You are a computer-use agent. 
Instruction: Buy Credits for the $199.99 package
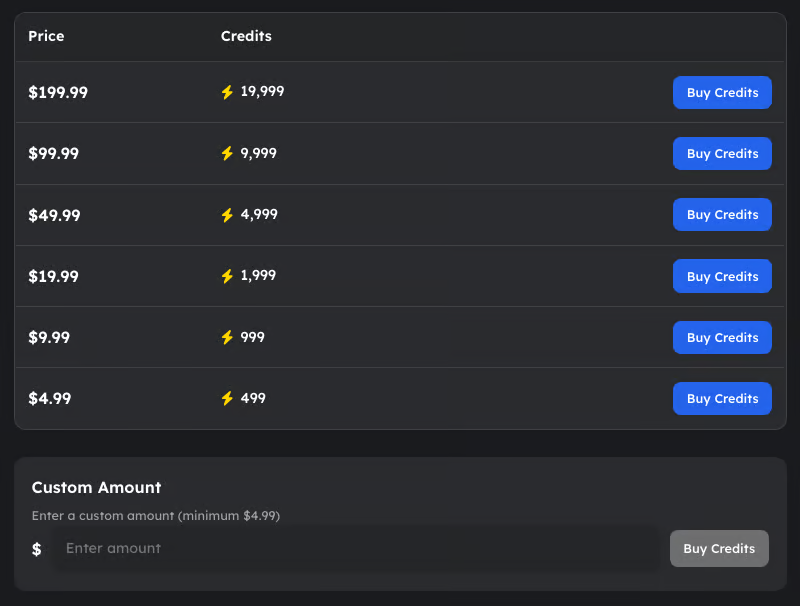(x=722, y=92)
